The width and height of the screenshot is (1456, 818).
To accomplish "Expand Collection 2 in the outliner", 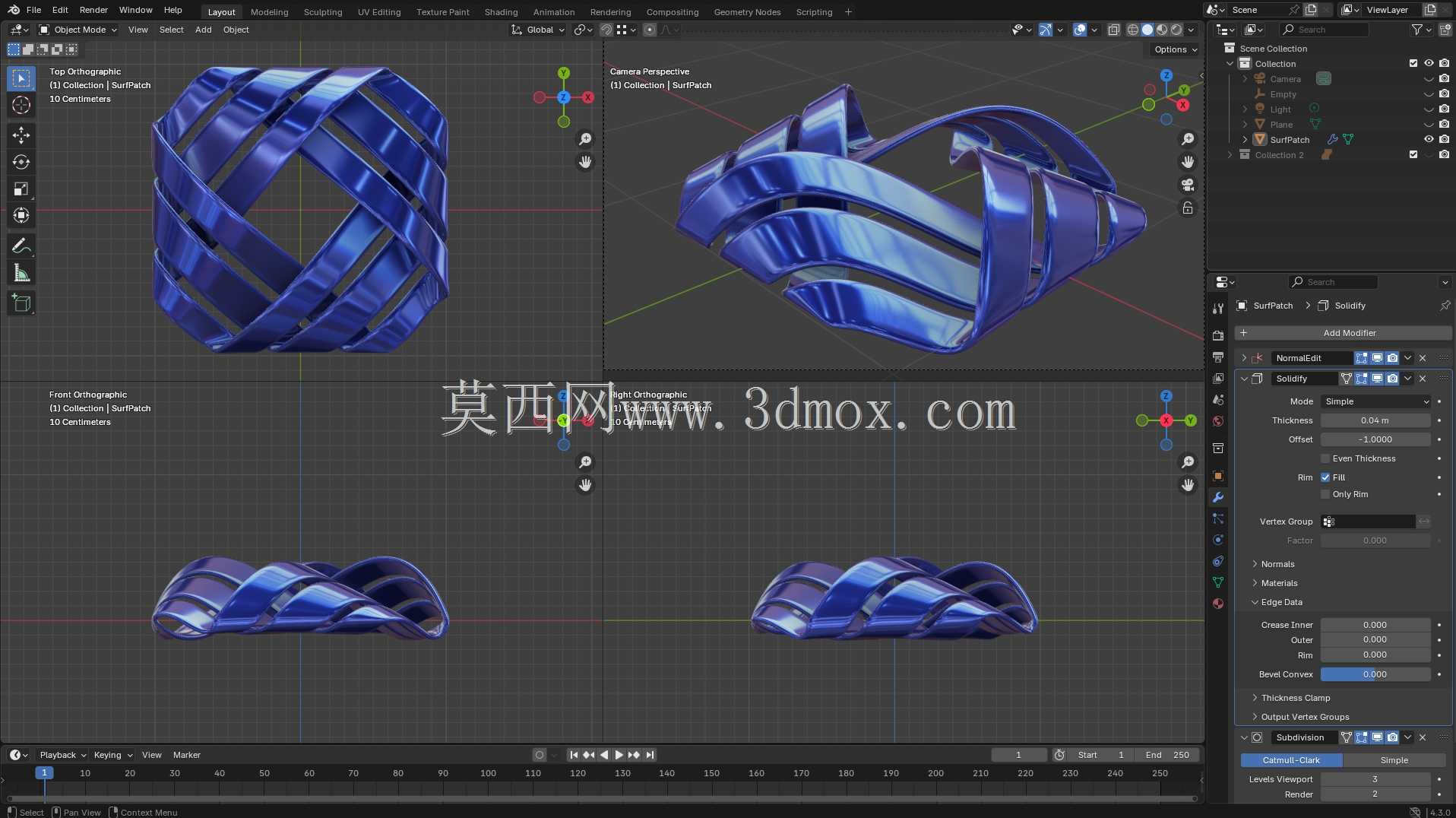I will pos(1230,154).
